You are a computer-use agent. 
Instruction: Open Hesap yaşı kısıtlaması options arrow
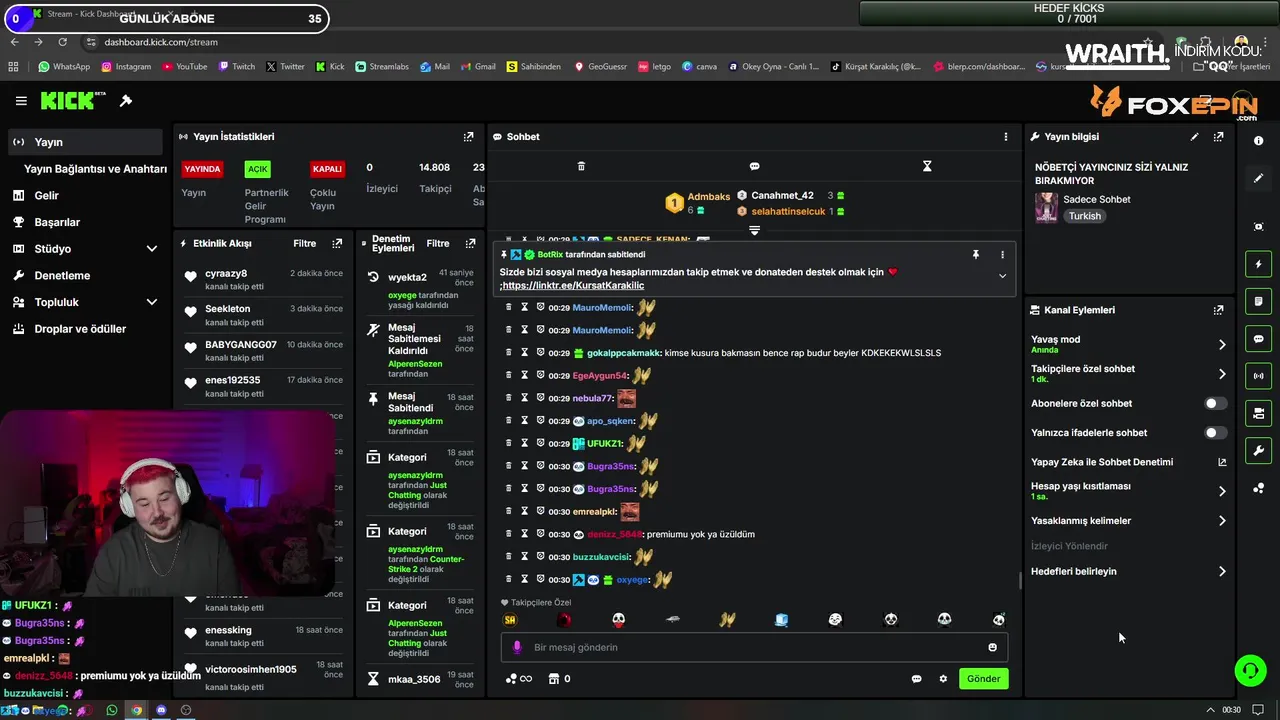click(x=1222, y=491)
